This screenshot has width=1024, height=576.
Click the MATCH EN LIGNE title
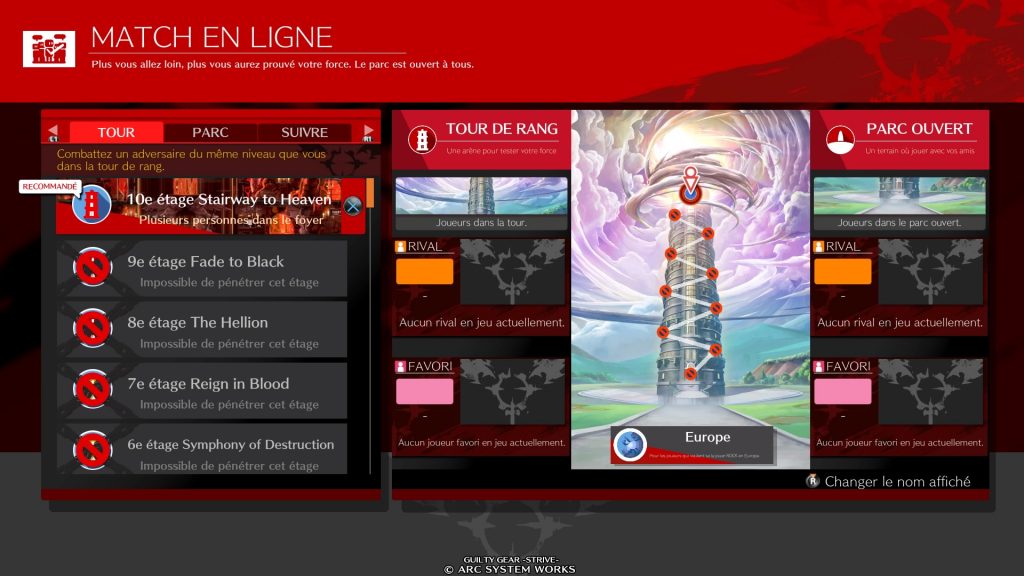pyautogui.click(x=212, y=38)
